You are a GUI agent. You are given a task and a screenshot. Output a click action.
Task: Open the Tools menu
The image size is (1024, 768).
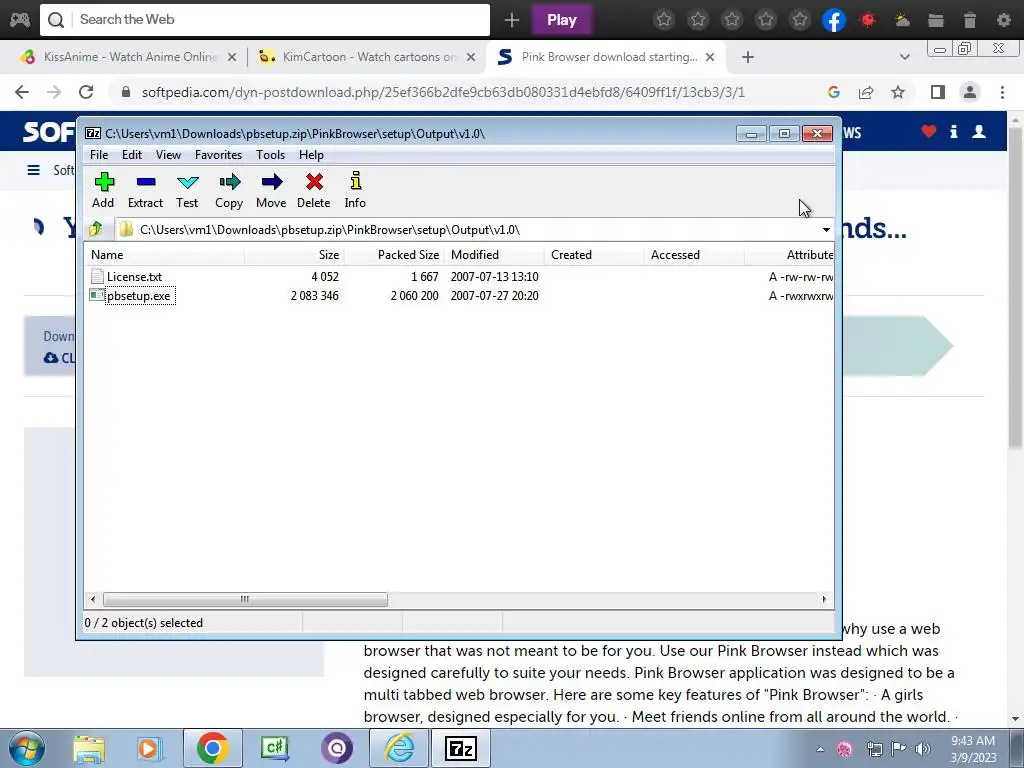click(270, 155)
